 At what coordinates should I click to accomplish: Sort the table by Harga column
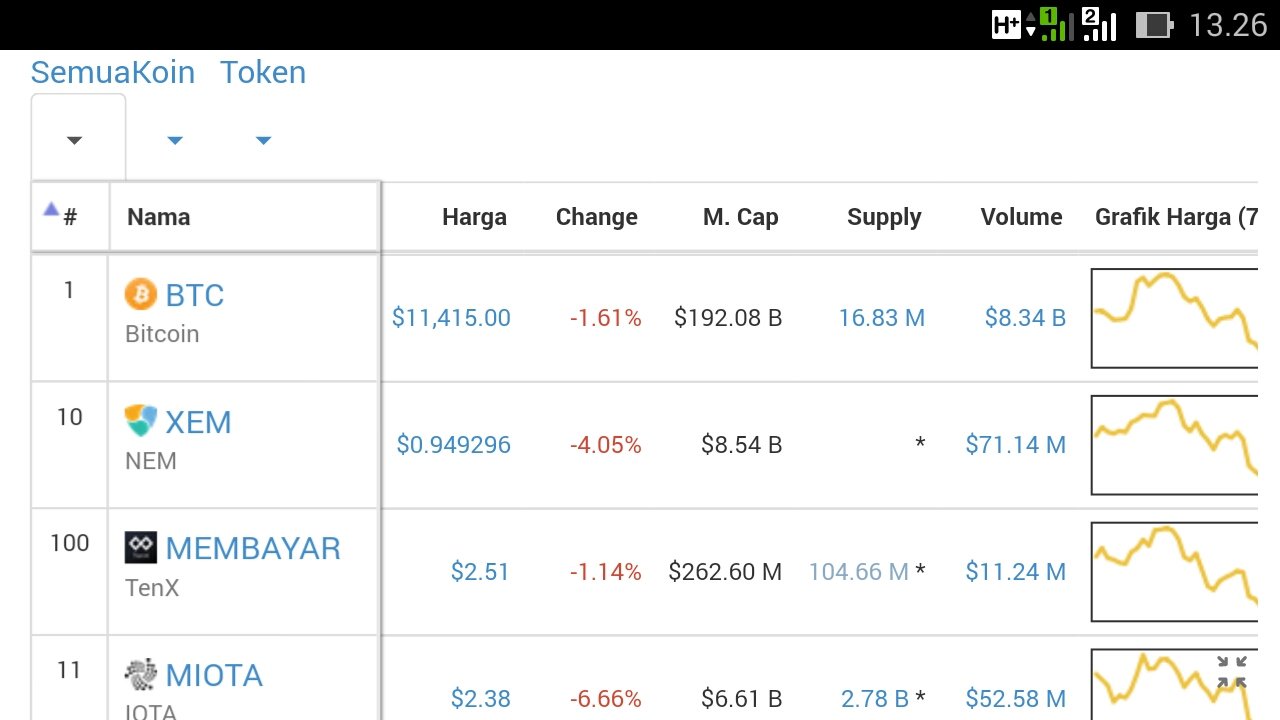pos(474,217)
